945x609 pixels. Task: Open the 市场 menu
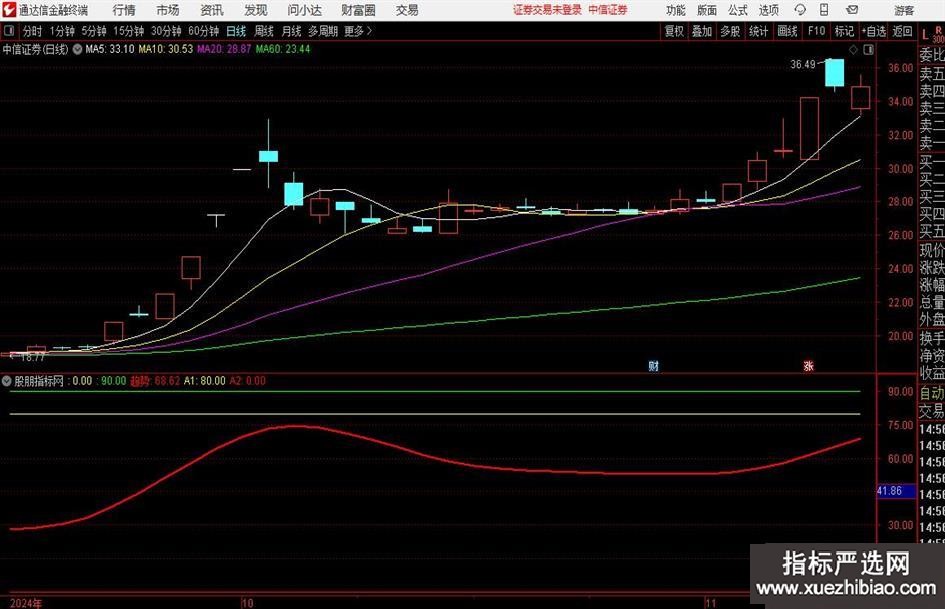168,10
